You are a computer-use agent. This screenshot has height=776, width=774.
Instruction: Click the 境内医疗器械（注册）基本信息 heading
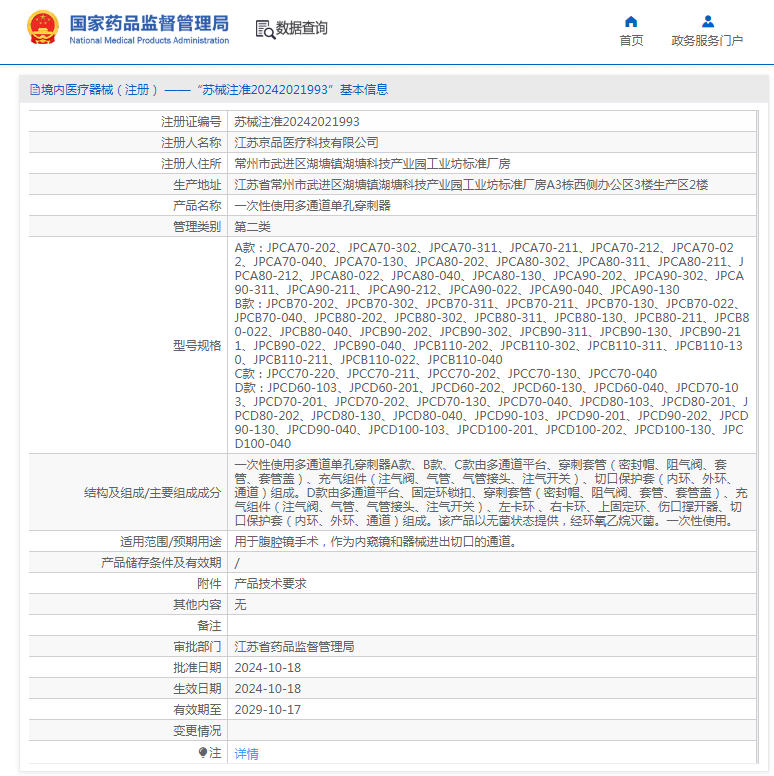(x=209, y=90)
